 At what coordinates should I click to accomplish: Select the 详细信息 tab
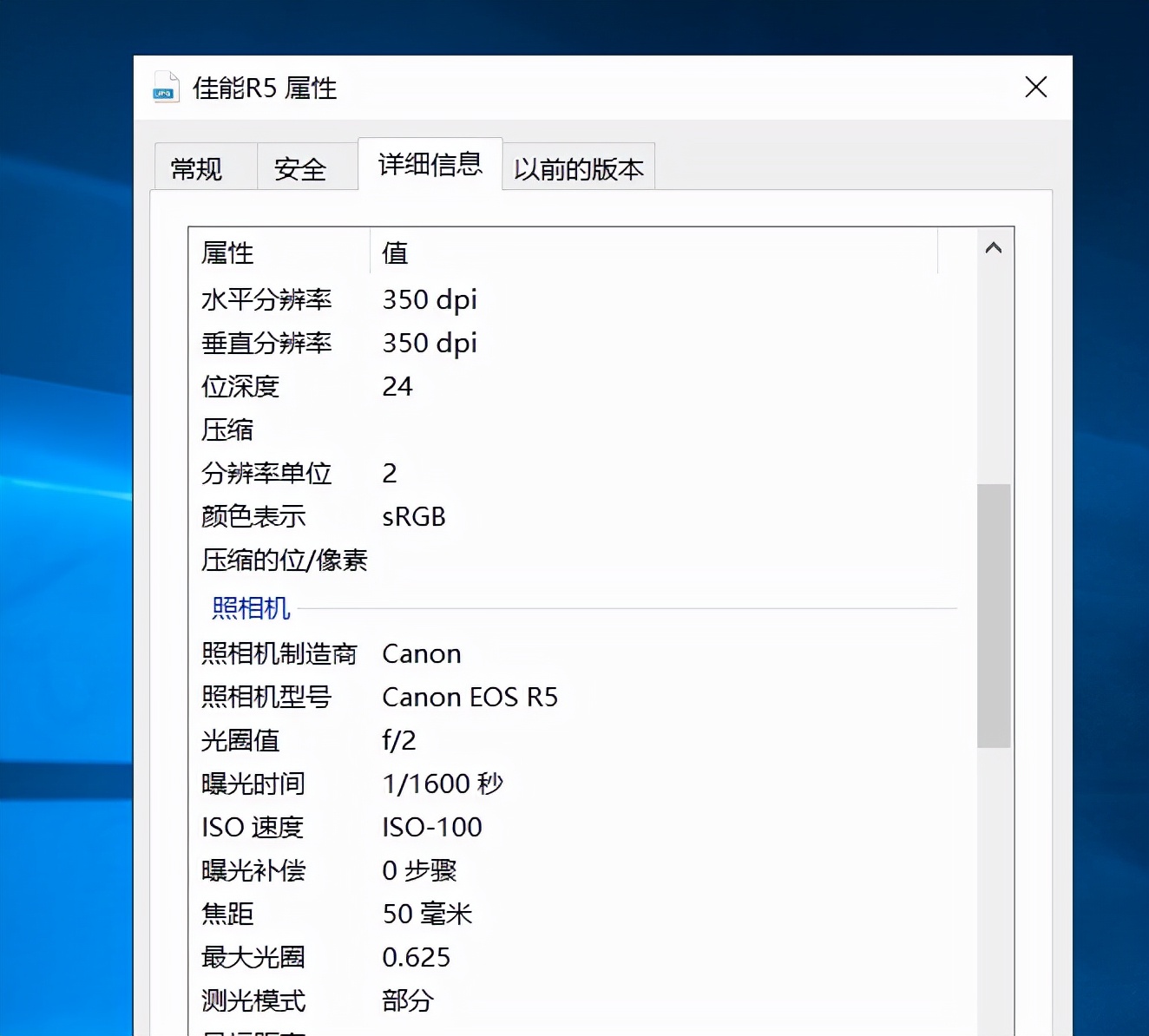(x=430, y=165)
